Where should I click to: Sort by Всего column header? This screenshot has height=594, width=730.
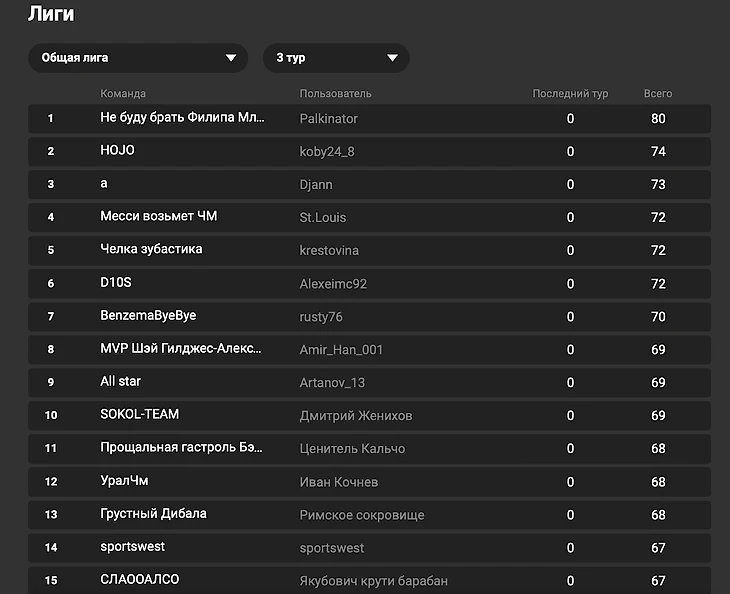657,94
